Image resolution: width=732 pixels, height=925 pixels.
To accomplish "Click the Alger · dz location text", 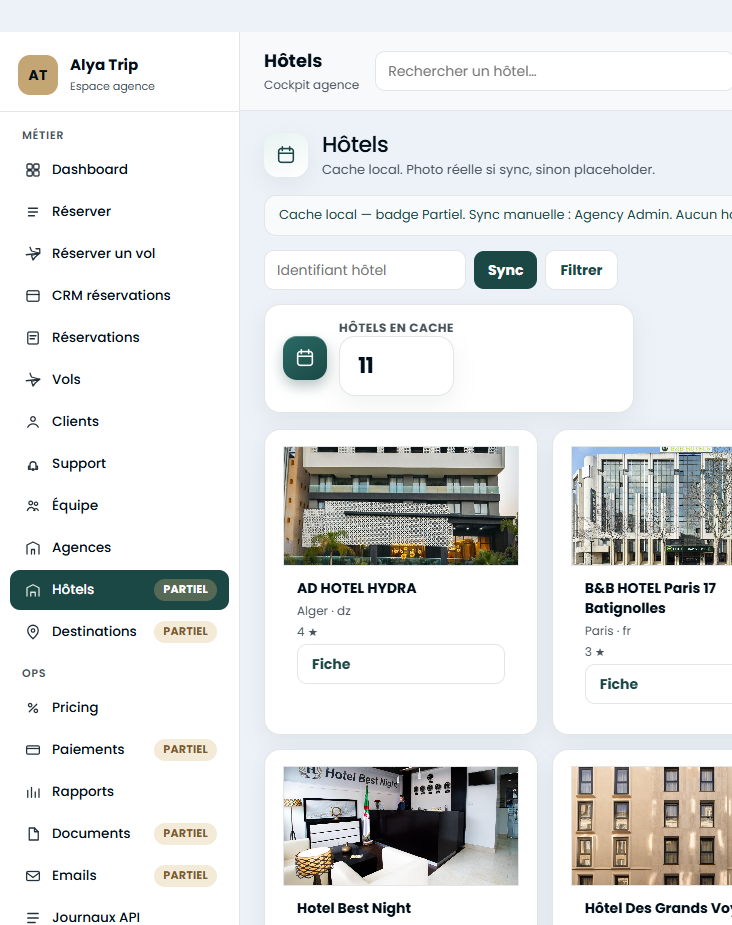I will 324,611.
